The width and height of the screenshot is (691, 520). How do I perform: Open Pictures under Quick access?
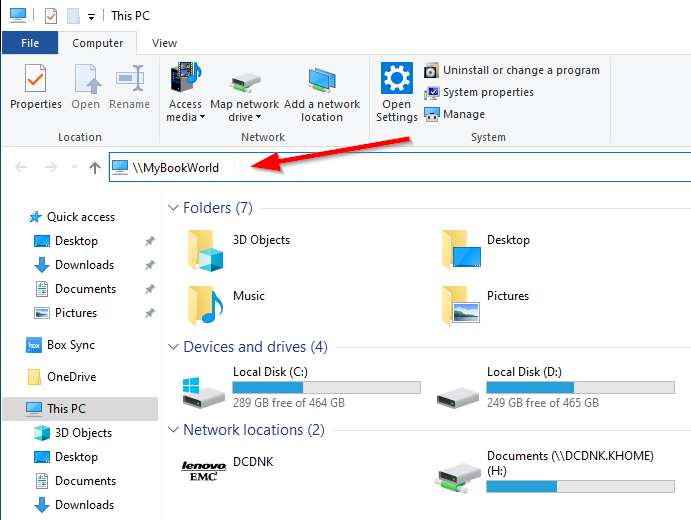click(x=65, y=313)
